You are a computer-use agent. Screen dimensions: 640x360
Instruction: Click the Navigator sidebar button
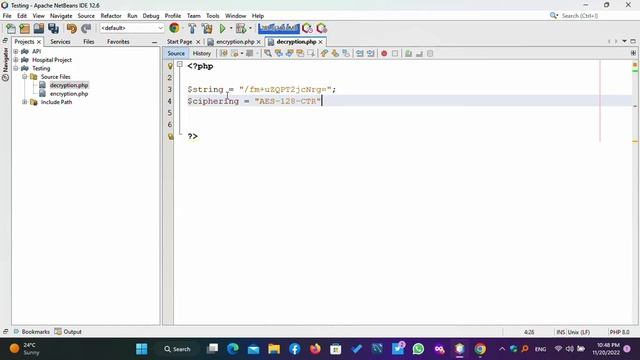(x=5, y=64)
